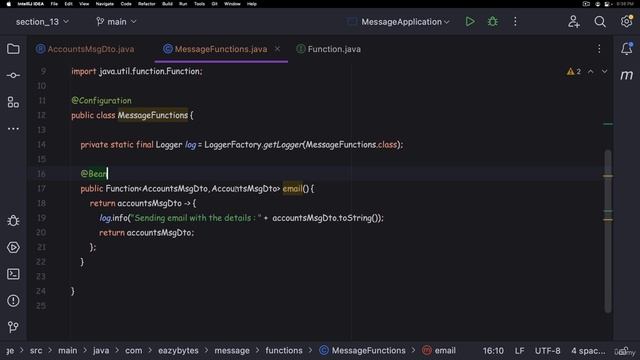Click the getLogger call on line 14
Image resolution: width=640 pixels, height=360 pixels.
pyautogui.click(x=283, y=144)
